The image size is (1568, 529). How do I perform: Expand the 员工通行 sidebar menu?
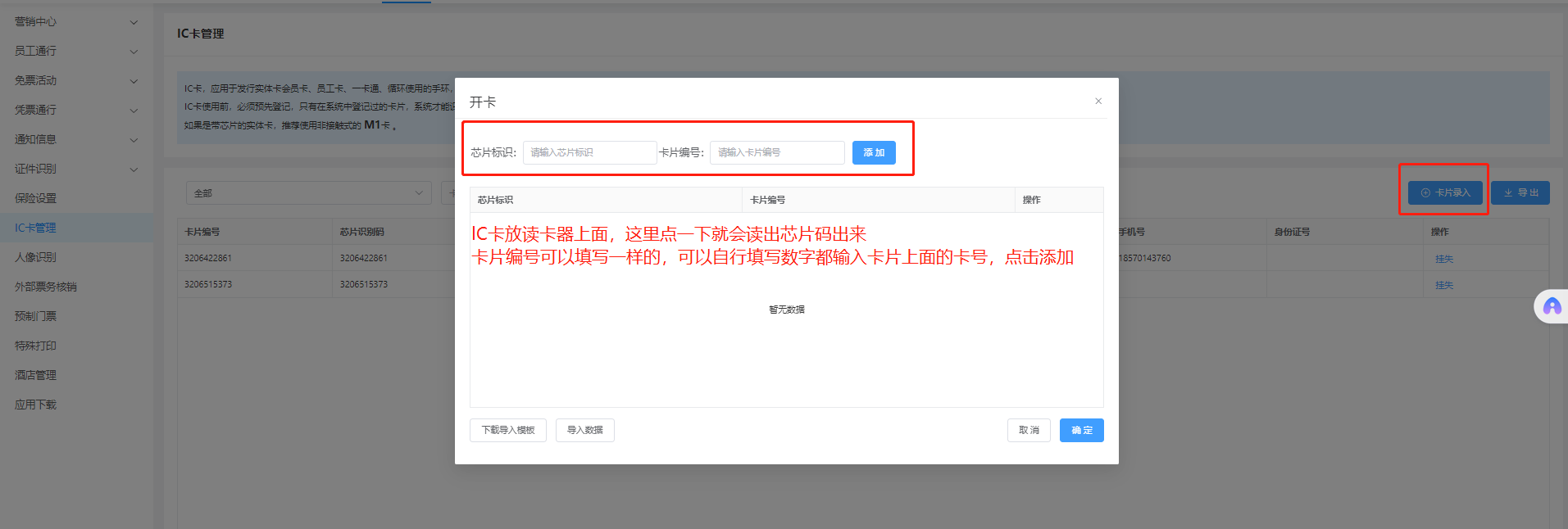click(75, 52)
